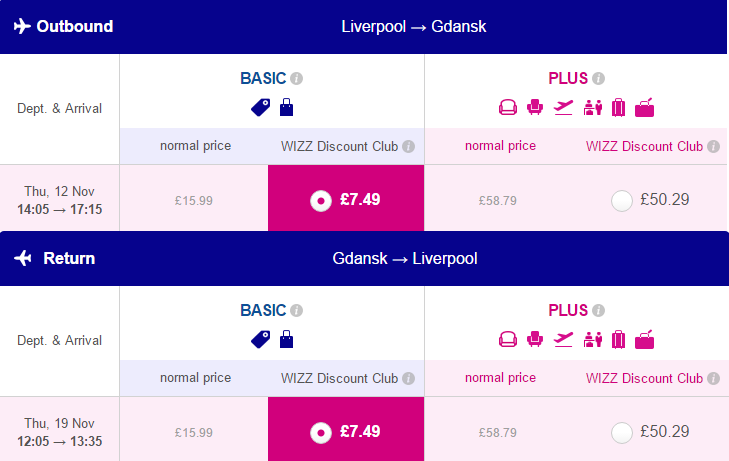This screenshot has width=729, height=461.
Task: Click the outbound BASIC price tag icon
Action: 260,107
